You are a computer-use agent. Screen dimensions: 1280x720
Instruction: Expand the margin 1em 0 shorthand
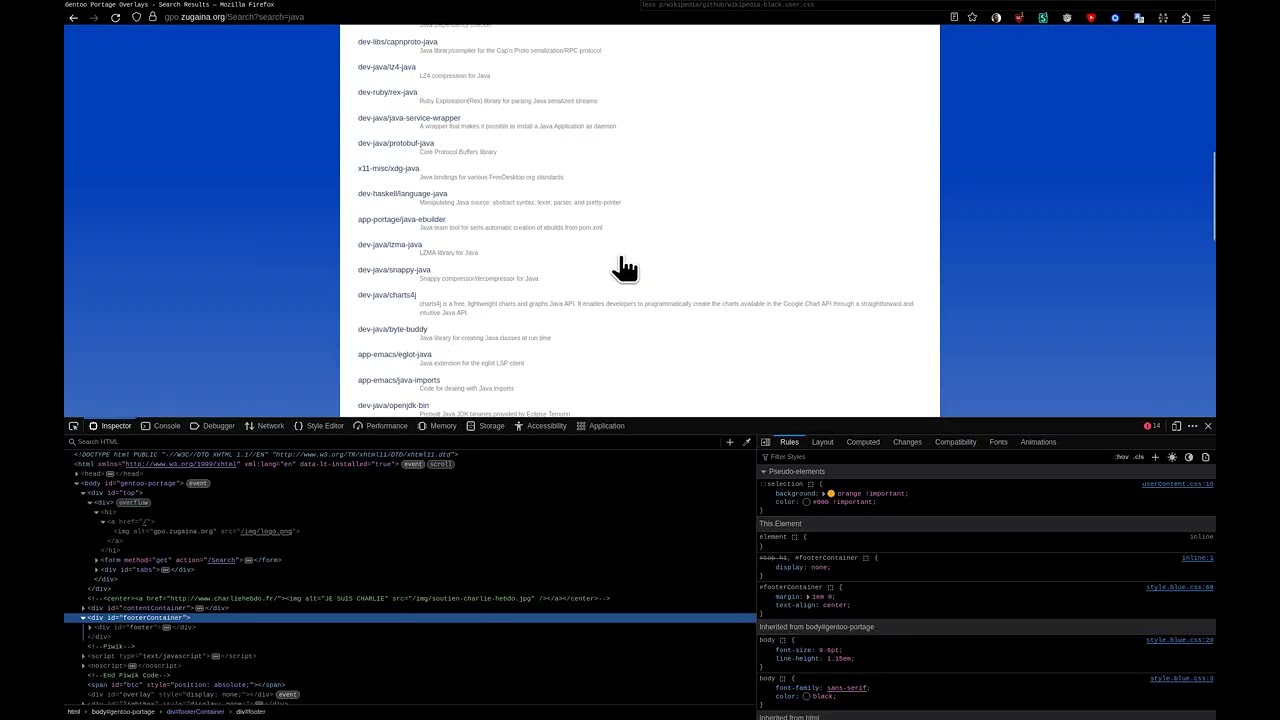pos(808,596)
